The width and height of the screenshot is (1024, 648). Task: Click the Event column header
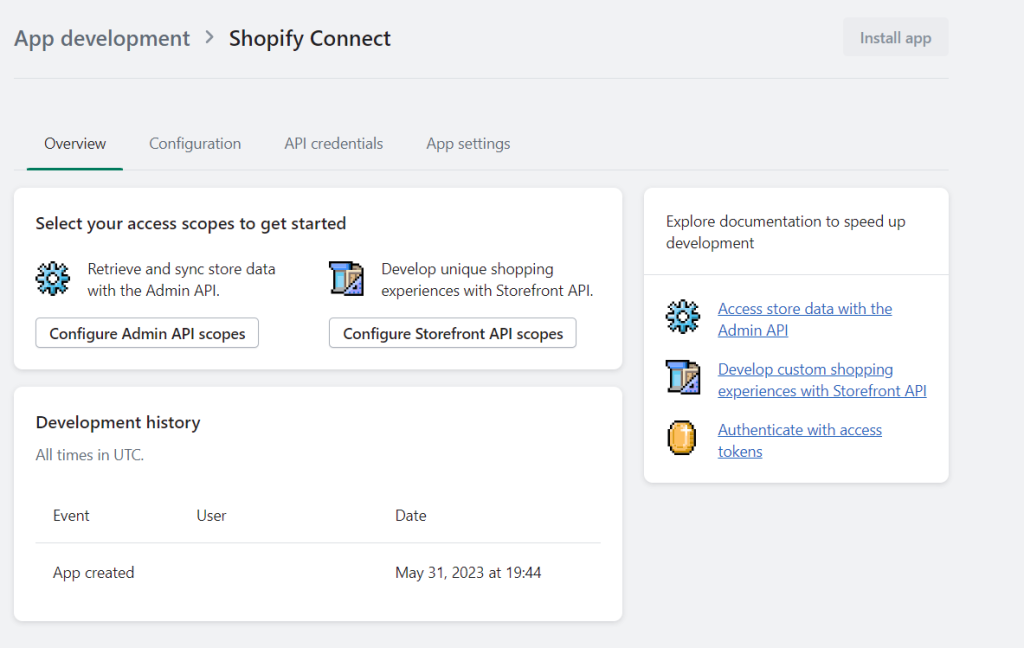71,515
